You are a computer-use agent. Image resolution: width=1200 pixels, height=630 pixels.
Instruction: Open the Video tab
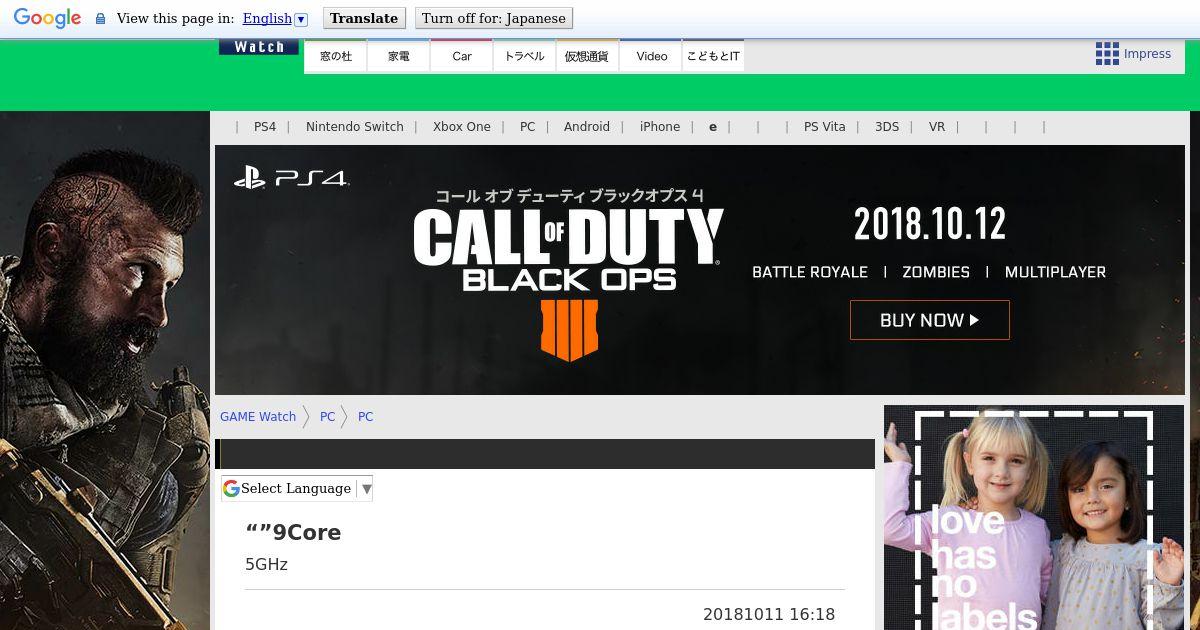pyautogui.click(x=651, y=56)
